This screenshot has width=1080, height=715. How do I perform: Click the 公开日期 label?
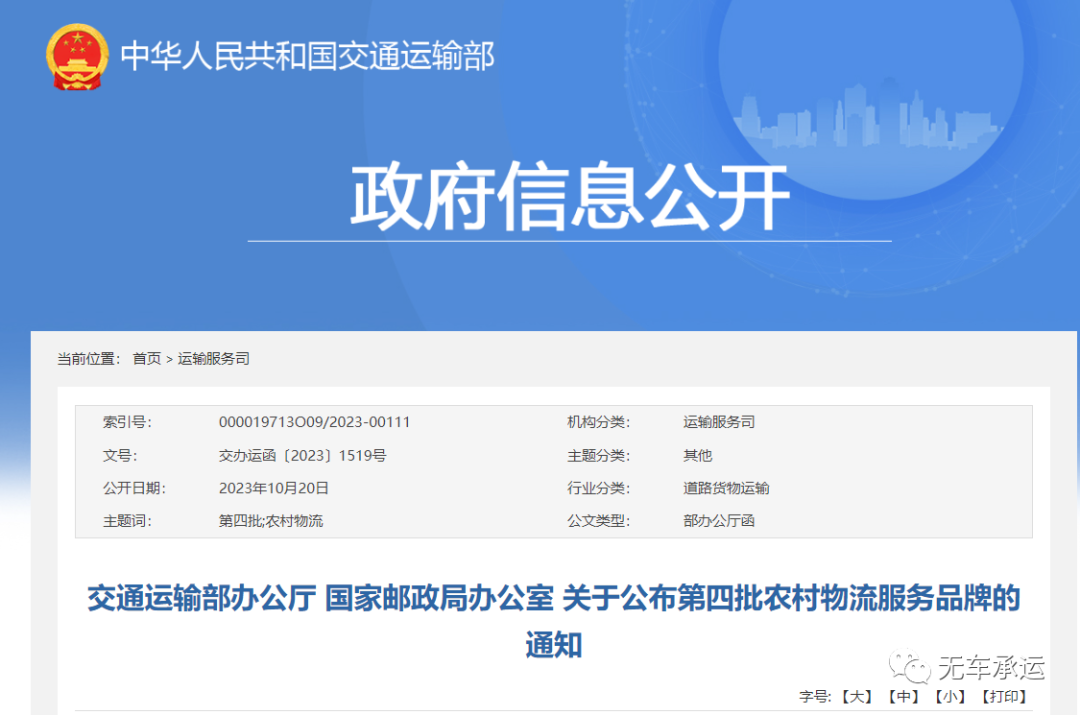(134, 488)
